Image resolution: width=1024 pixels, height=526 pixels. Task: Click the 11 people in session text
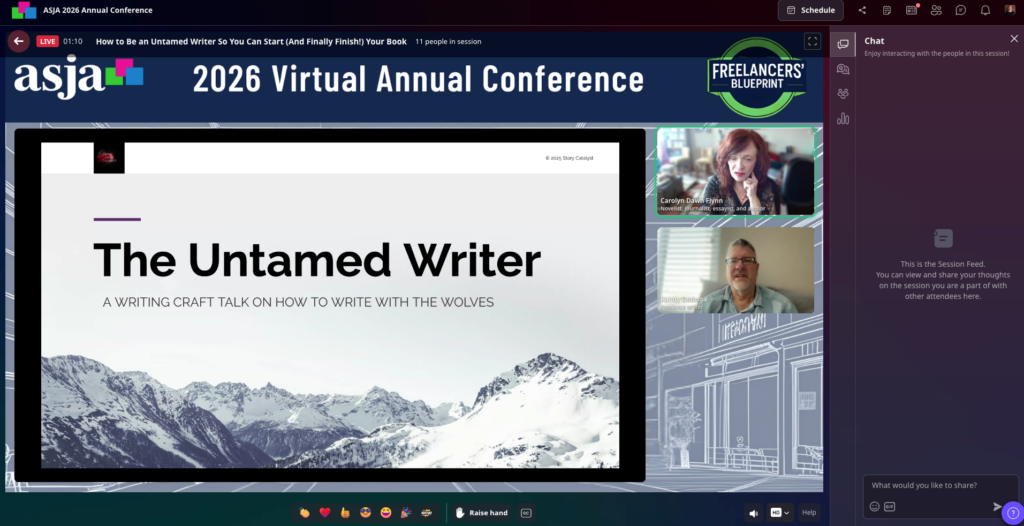click(x=448, y=41)
